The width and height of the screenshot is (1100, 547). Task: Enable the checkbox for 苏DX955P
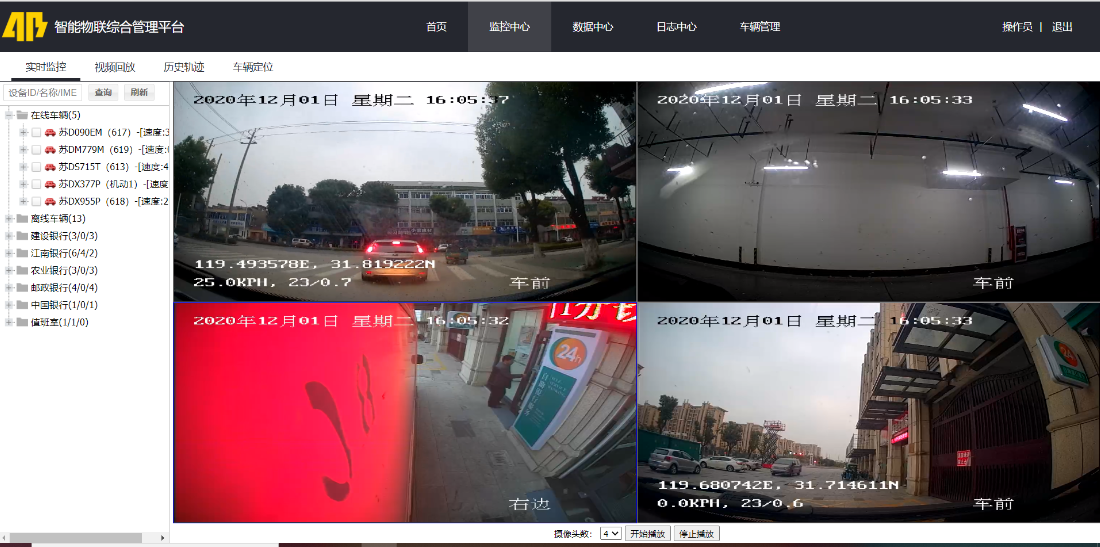[x=36, y=201]
